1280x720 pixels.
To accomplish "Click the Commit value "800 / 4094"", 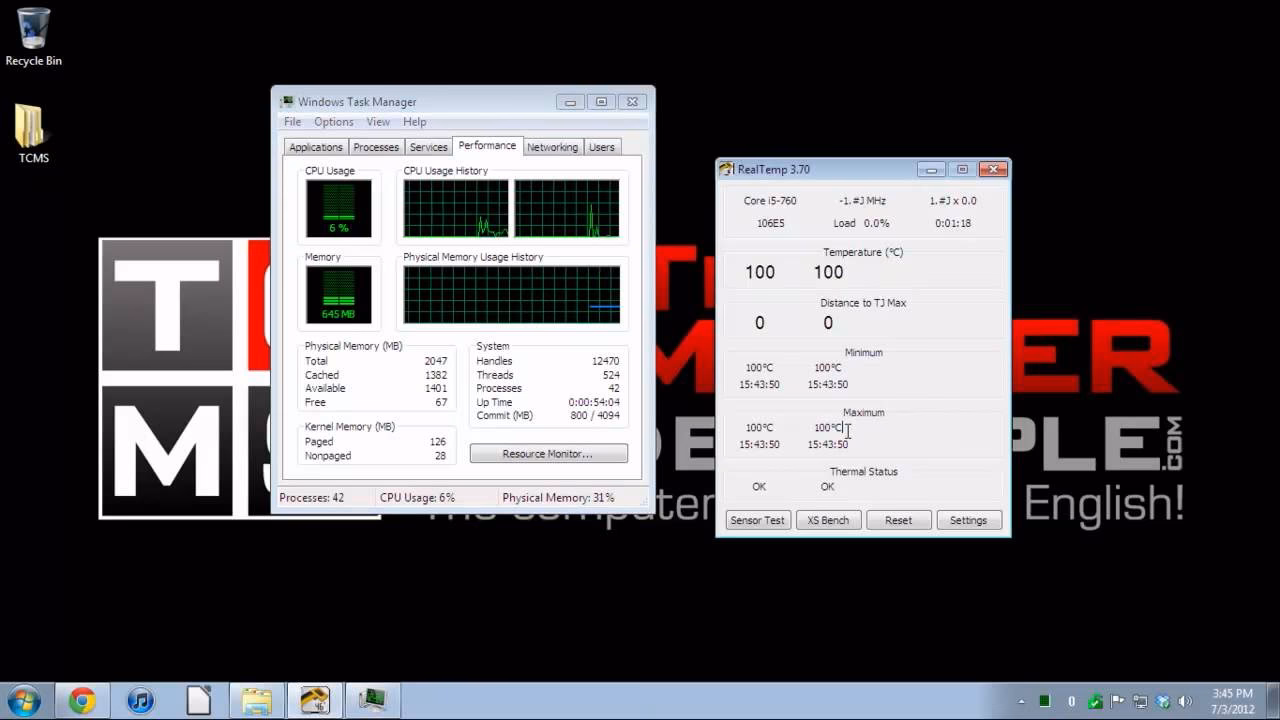I will (x=594, y=416).
